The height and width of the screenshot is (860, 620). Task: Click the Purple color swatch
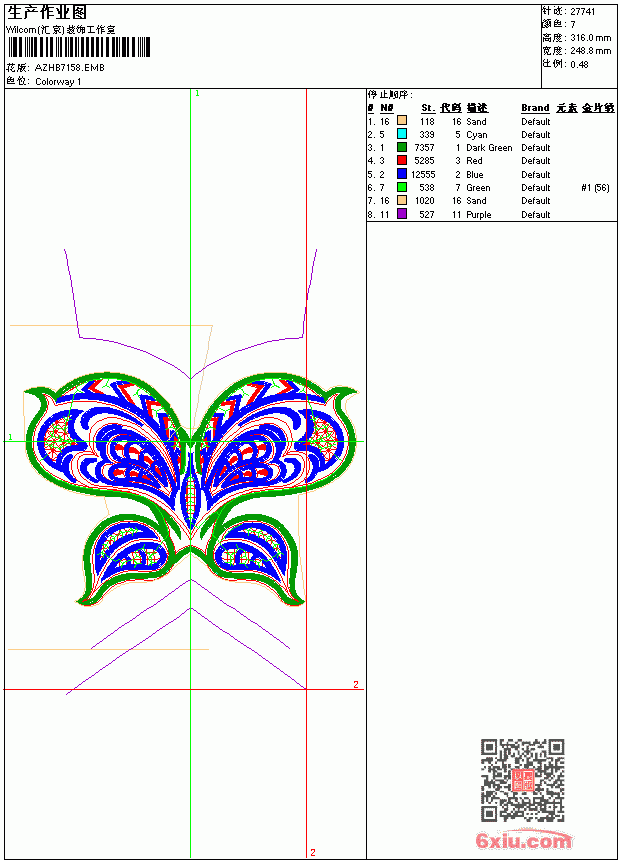pos(402,214)
